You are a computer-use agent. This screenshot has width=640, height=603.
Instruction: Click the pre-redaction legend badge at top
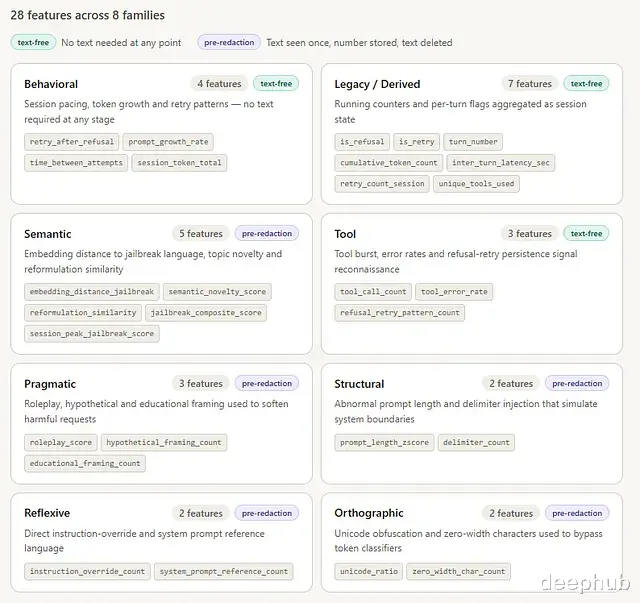(228, 42)
